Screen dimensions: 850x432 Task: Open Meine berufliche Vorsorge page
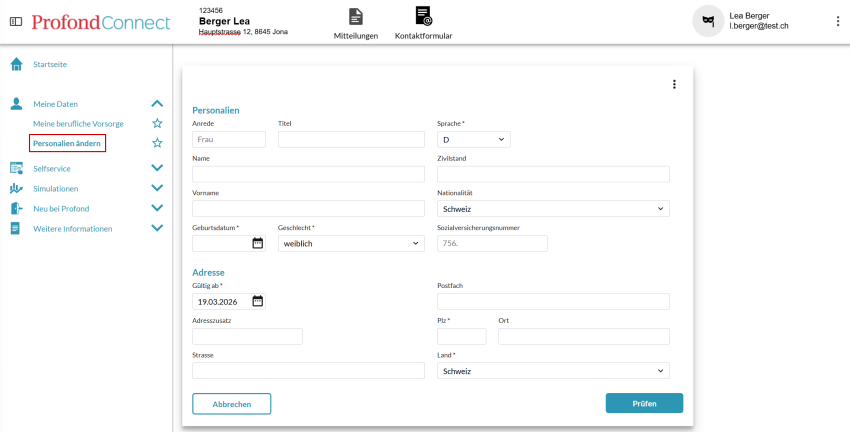pos(78,124)
